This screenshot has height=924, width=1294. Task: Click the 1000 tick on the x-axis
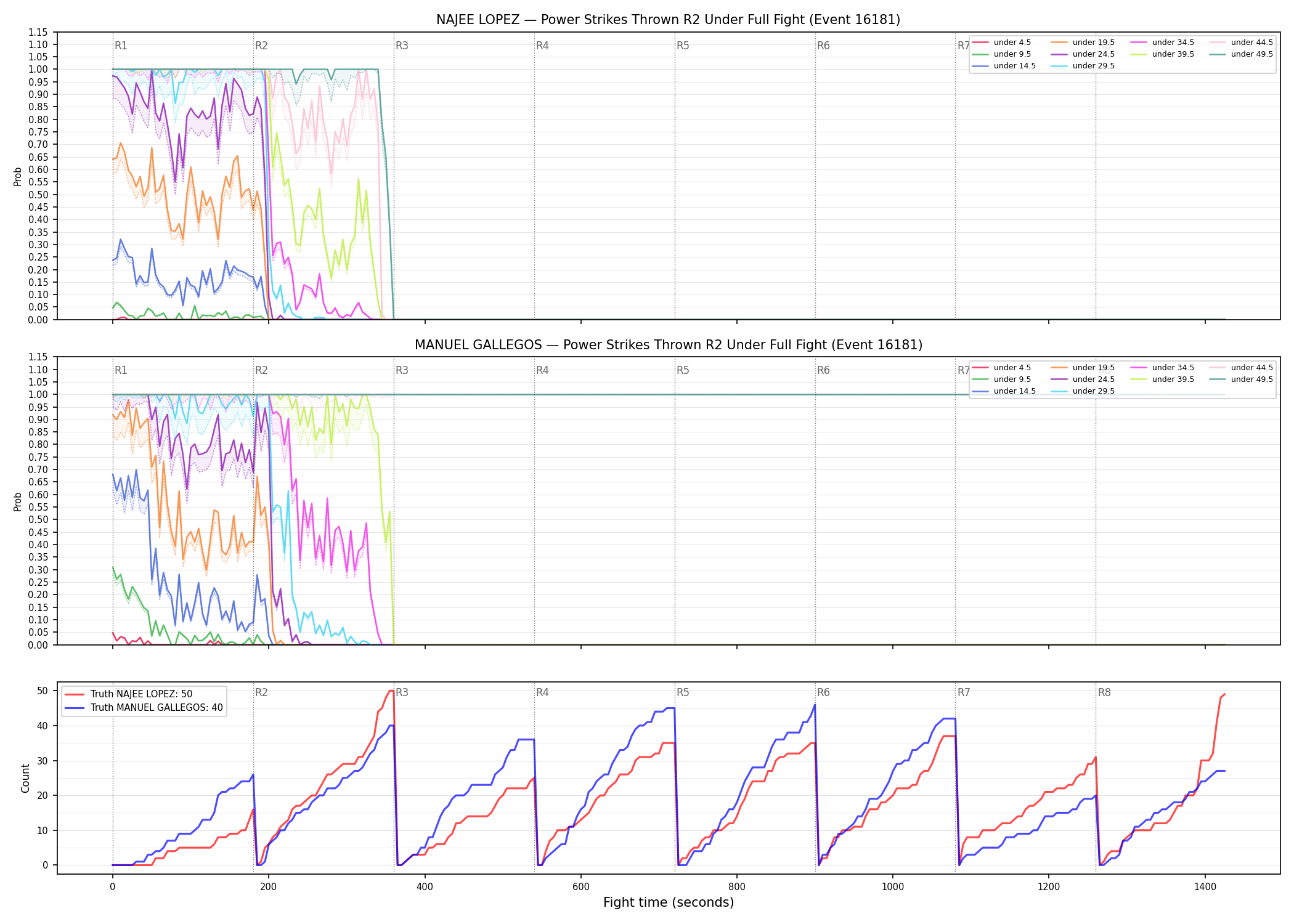click(x=893, y=887)
